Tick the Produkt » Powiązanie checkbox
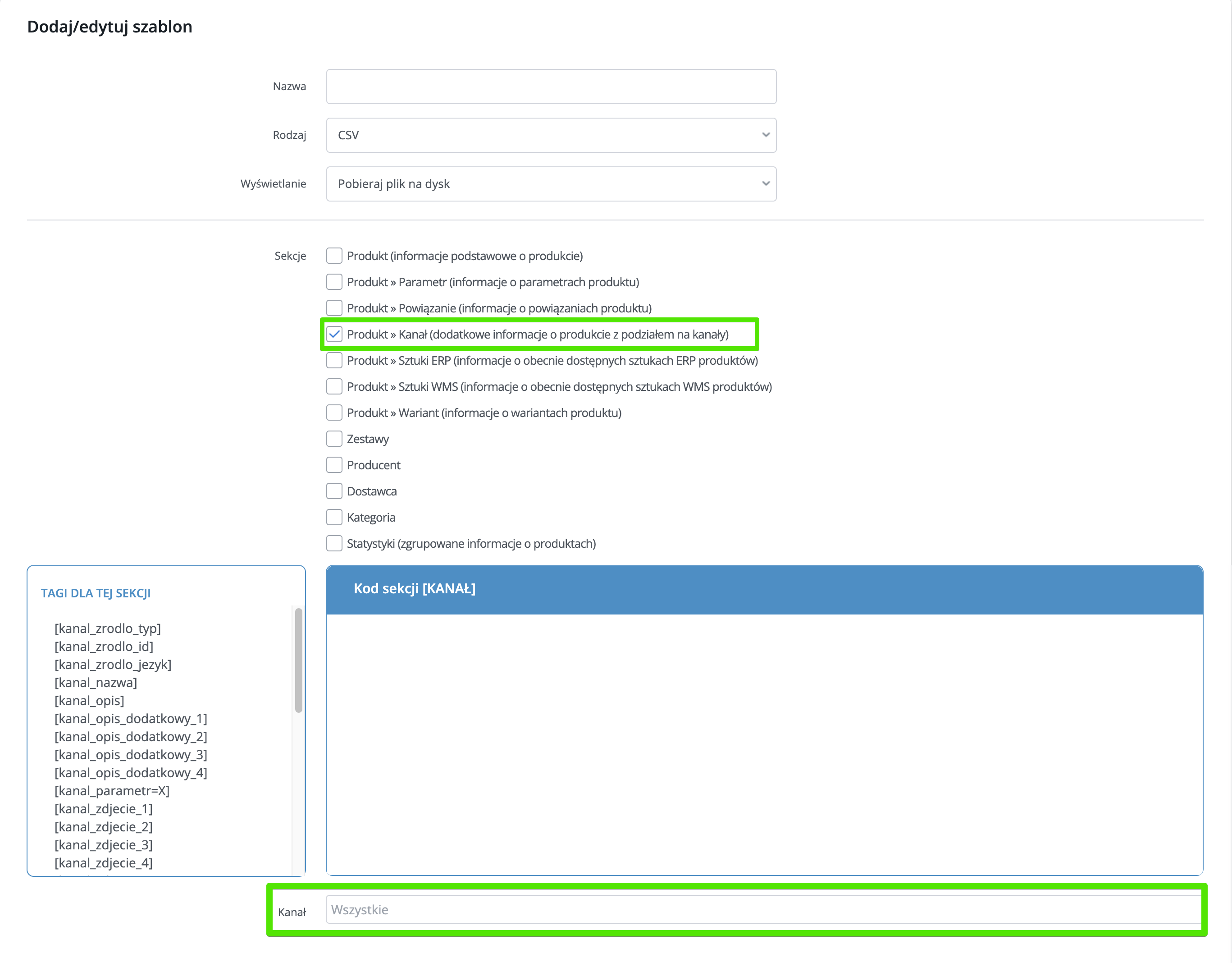Screen dimensions: 1232x963 click(x=334, y=307)
